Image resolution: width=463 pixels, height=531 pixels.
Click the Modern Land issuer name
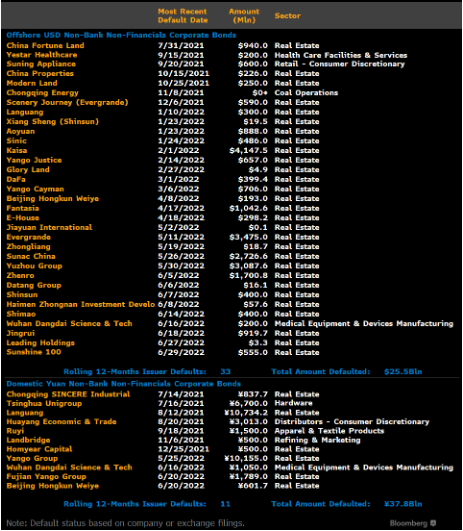coord(32,83)
